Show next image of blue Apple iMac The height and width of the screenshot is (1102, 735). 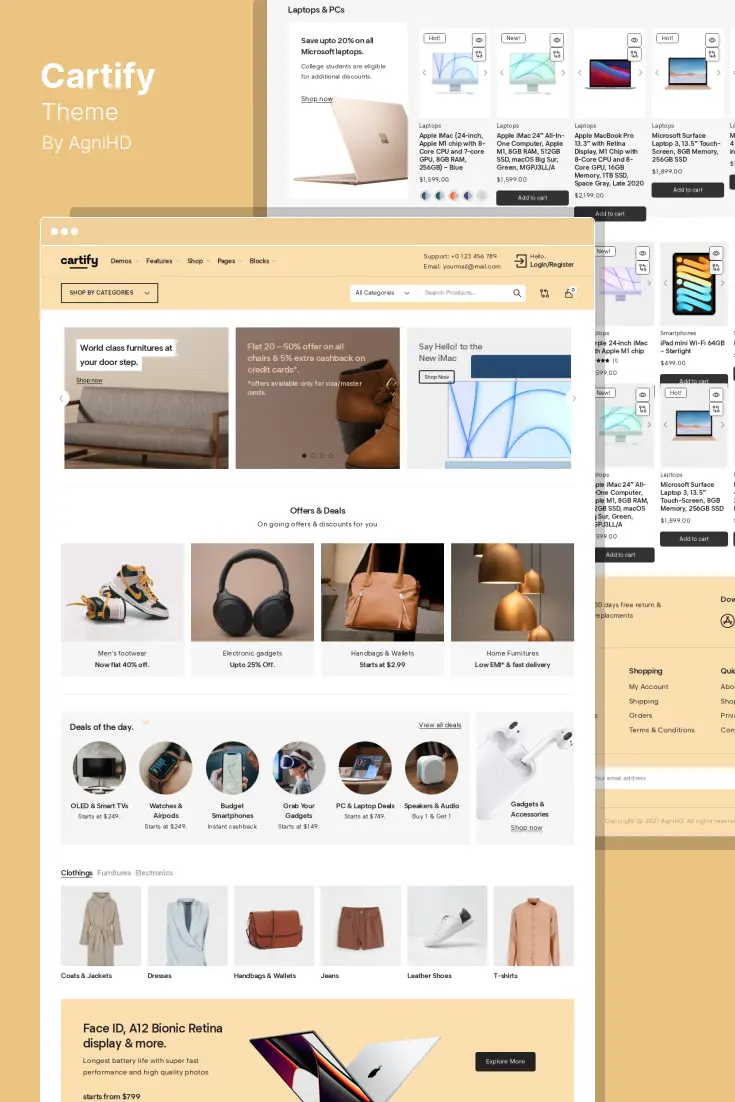pos(485,72)
